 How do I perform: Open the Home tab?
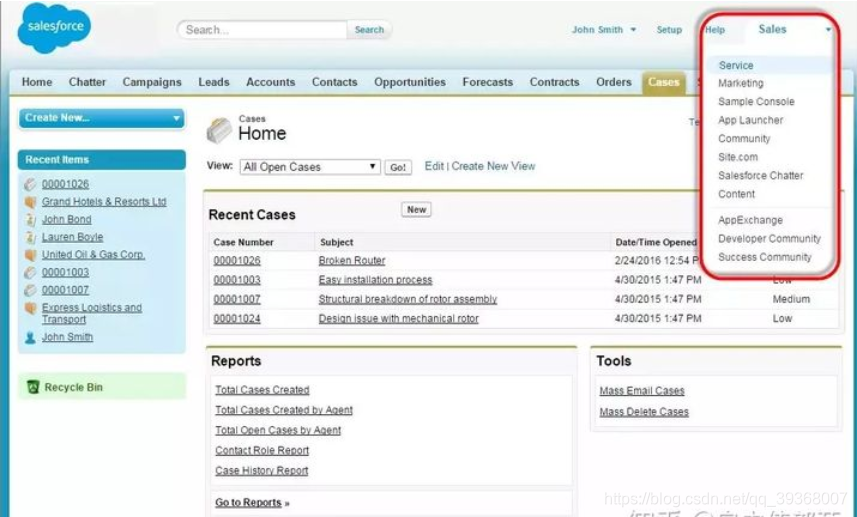click(37, 82)
